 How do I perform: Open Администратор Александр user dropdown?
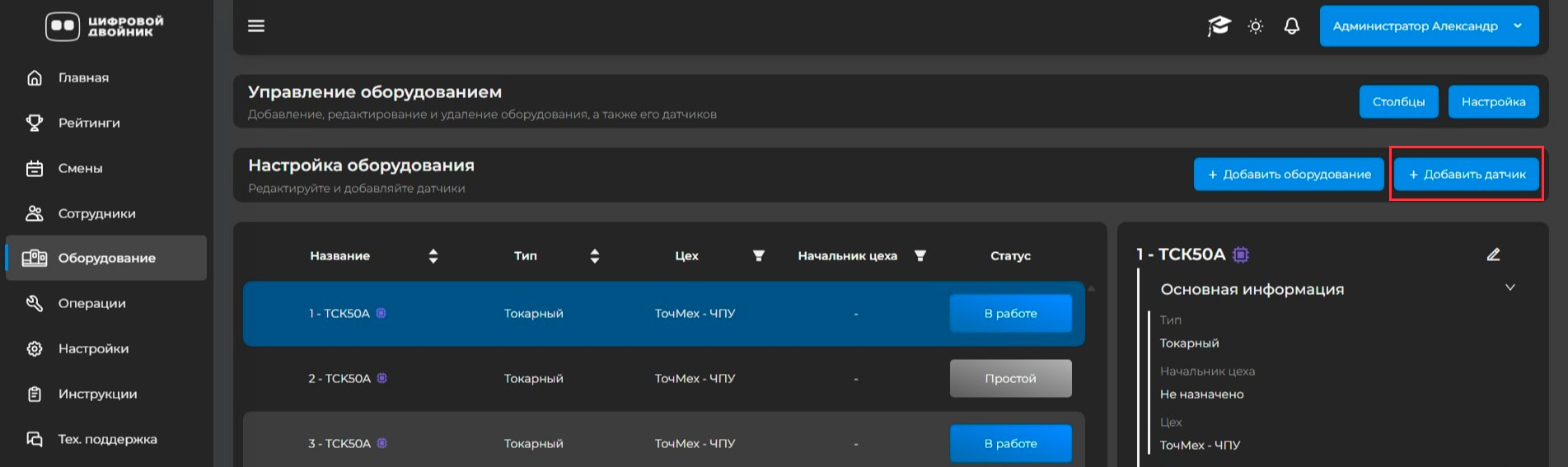(x=1428, y=26)
